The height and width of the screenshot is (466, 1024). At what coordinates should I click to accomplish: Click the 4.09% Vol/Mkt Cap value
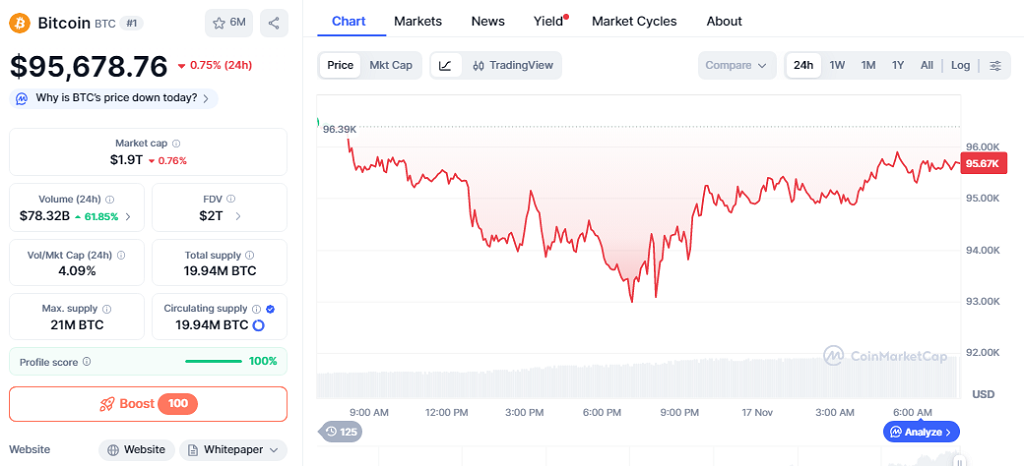point(77,271)
